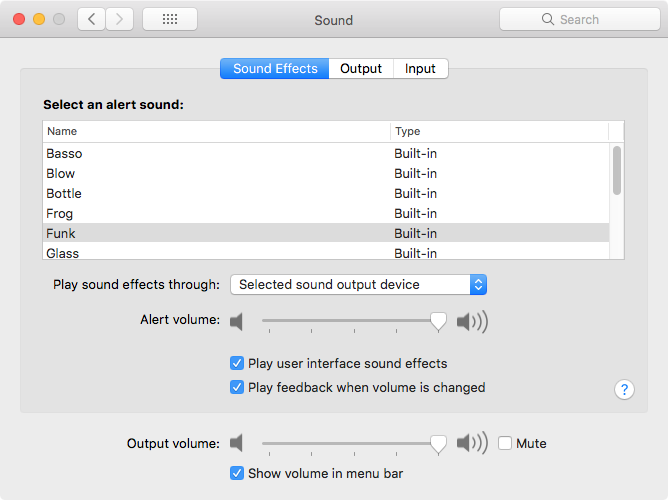Show all preferences grid icon
Screen dimensions: 668x500
(x=170, y=19)
